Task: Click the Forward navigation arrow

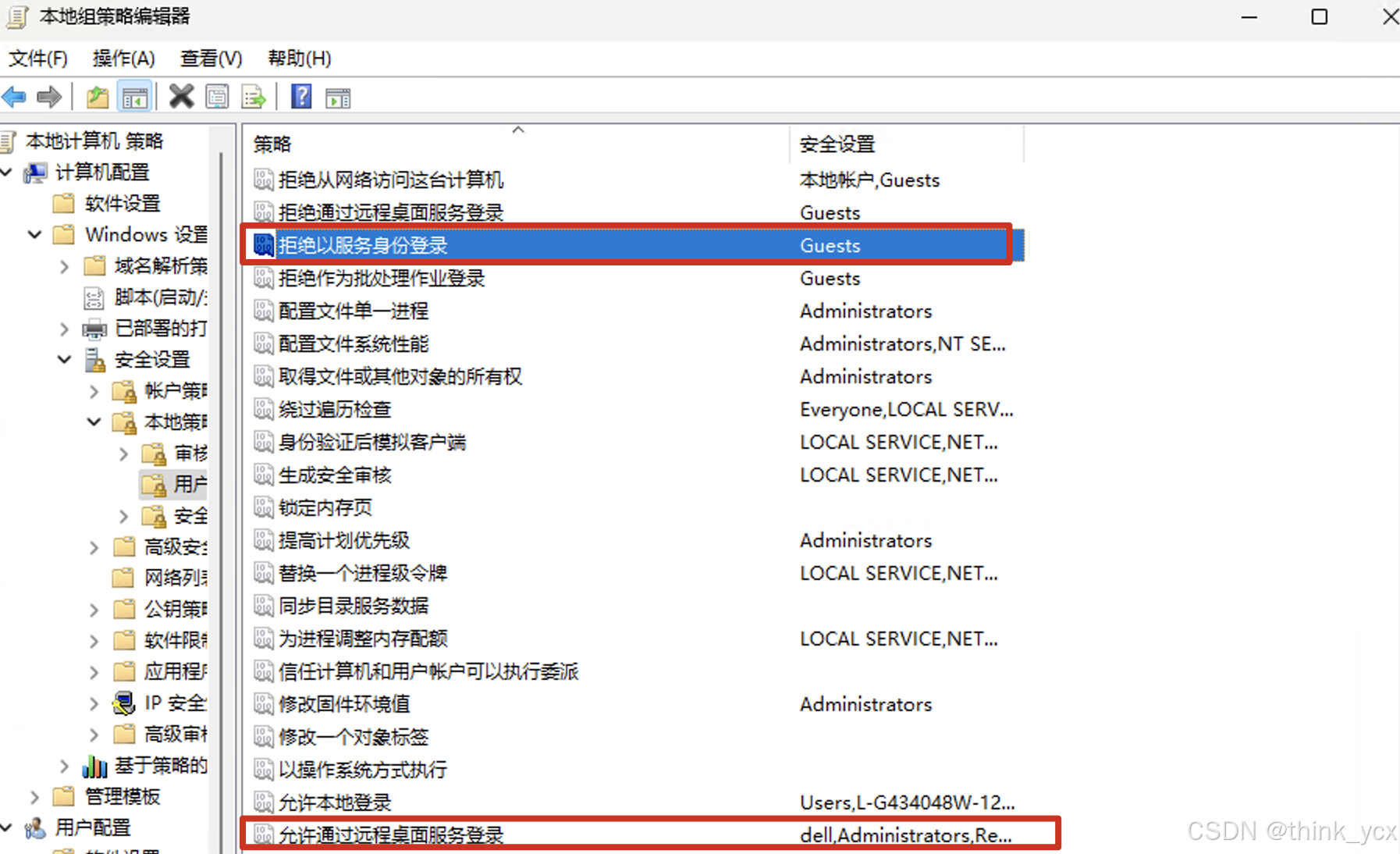Action: (48, 97)
